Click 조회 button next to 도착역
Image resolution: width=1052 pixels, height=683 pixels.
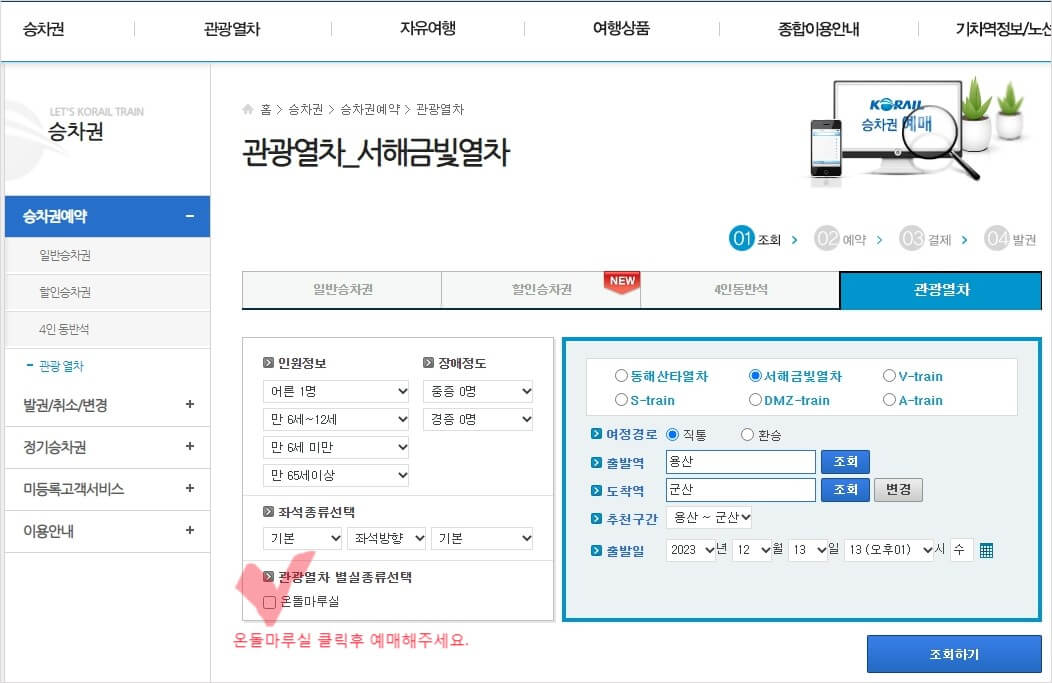845,490
